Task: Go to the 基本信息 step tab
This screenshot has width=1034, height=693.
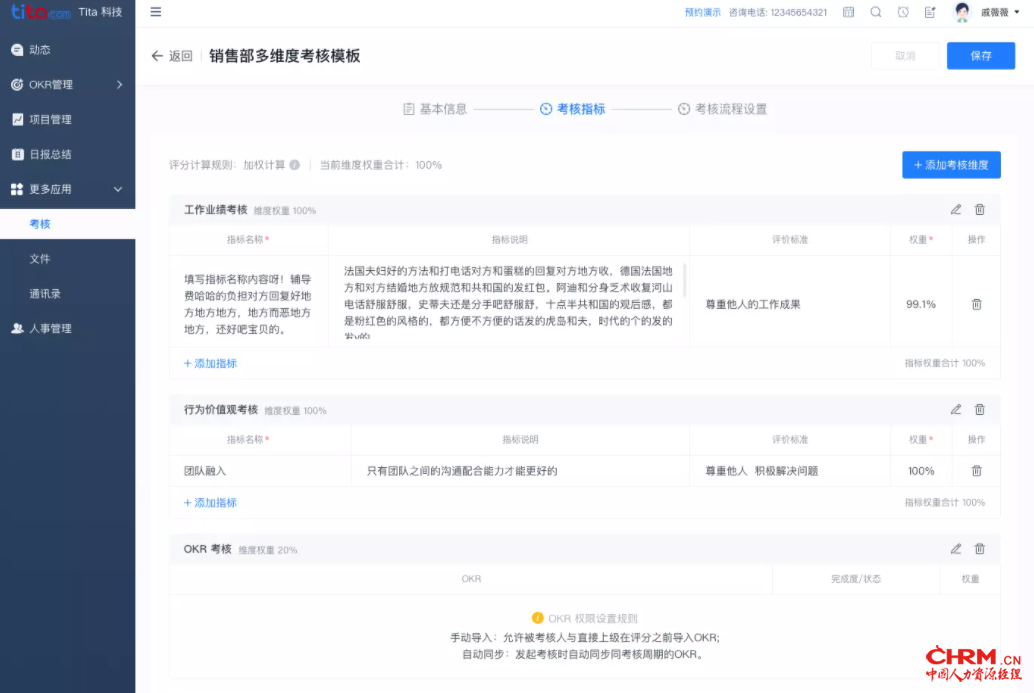Action: pyautogui.click(x=435, y=109)
